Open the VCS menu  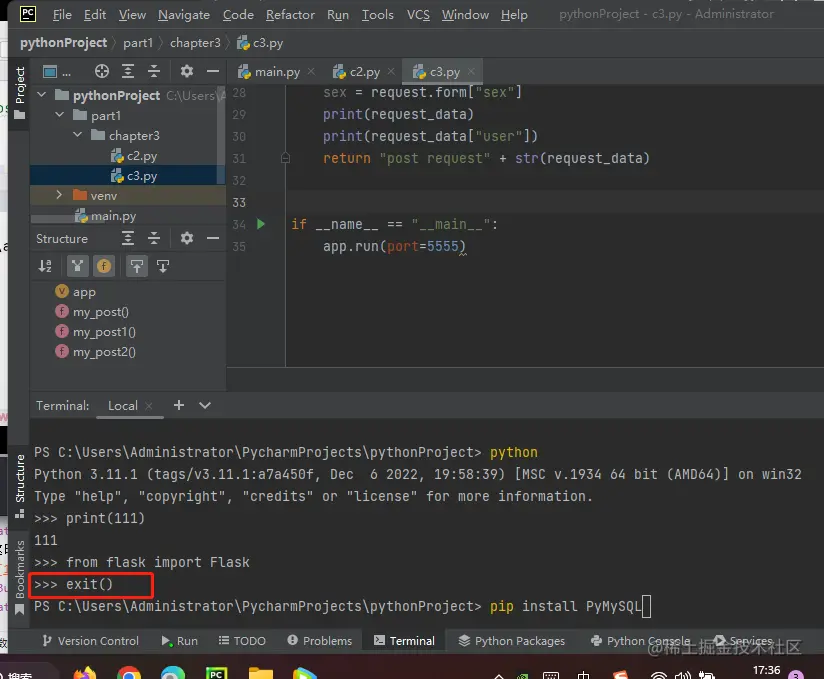click(x=418, y=15)
